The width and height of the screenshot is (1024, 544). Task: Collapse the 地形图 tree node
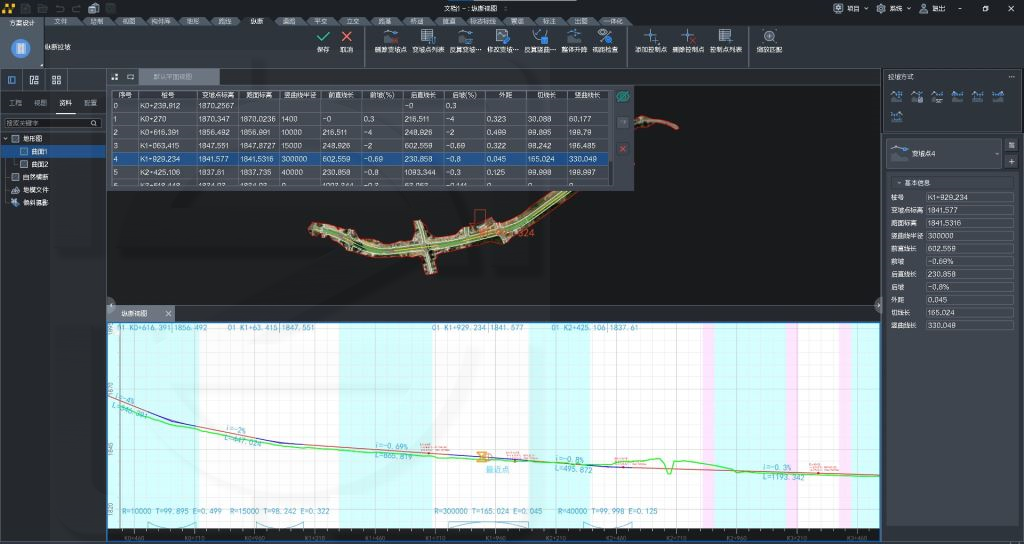click(6, 138)
